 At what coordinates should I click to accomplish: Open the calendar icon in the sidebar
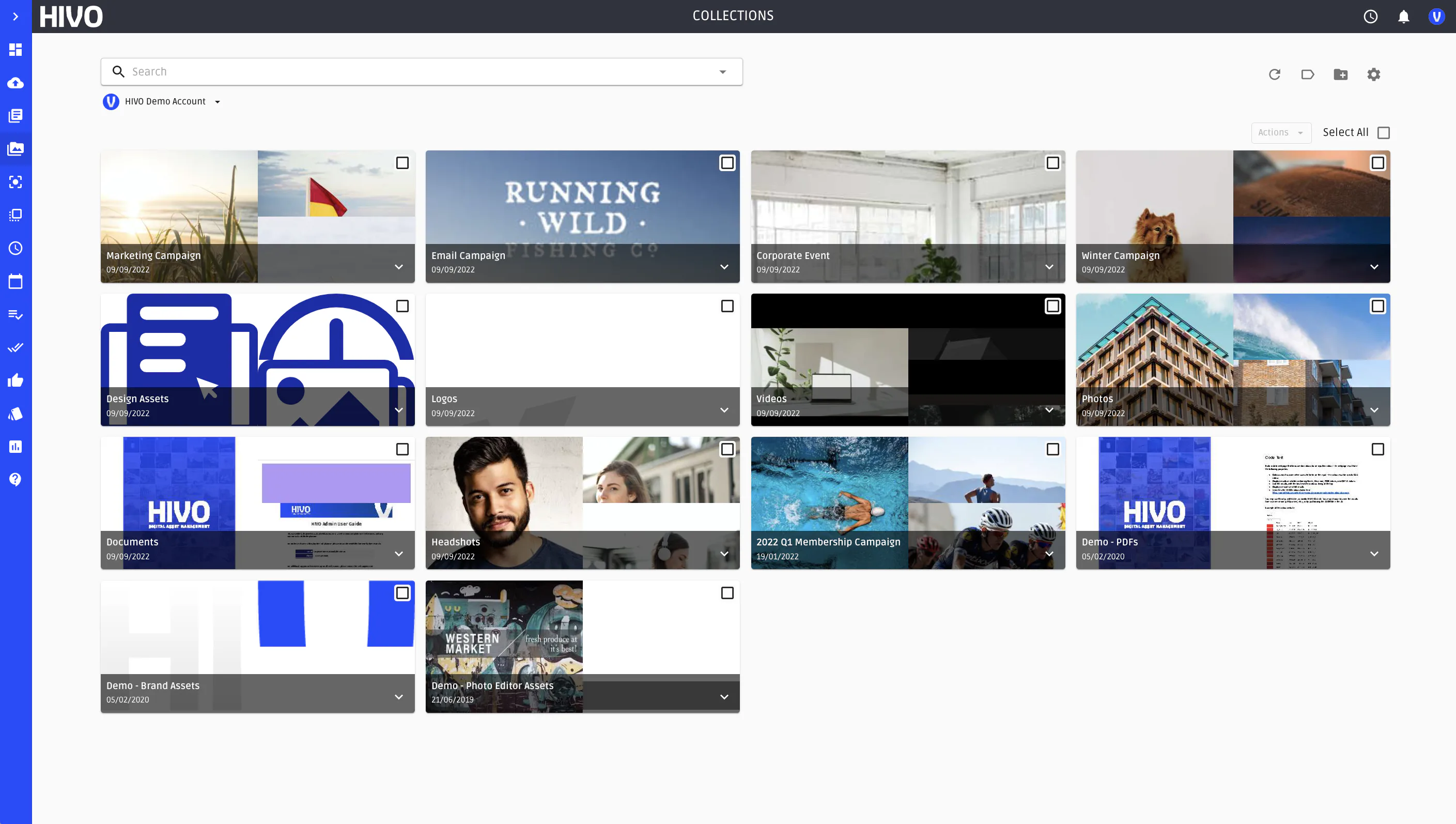coord(16,281)
